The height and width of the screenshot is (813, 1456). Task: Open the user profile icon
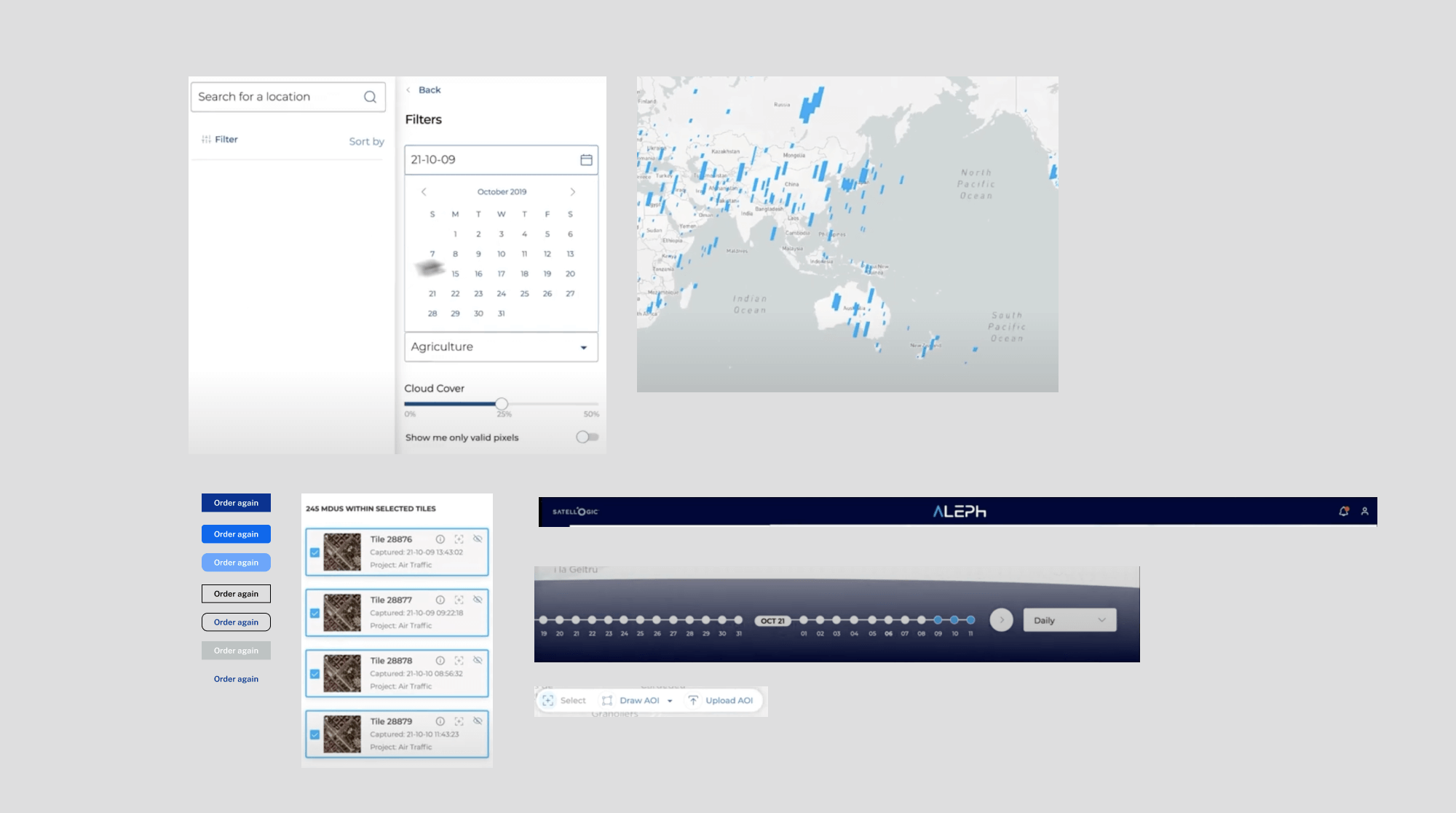(x=1365, y=512)
